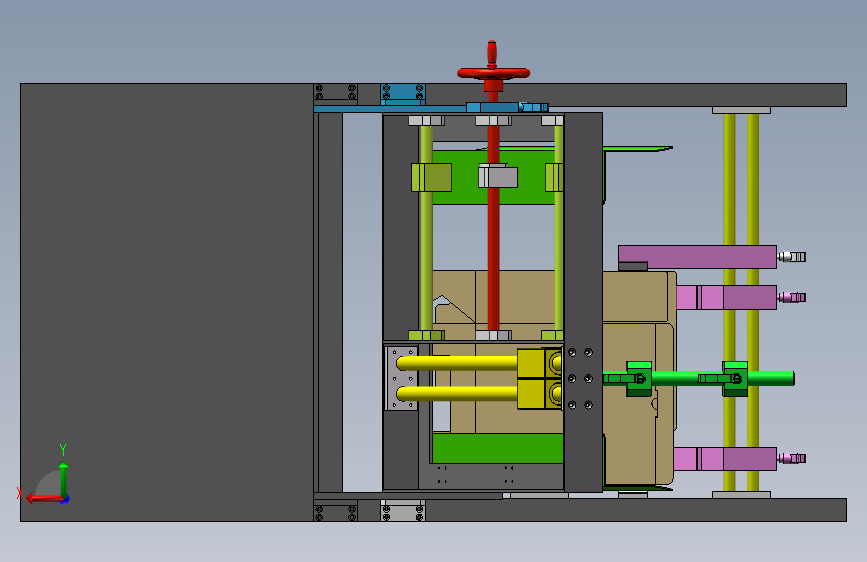Click the green Y axis of triad
Image resolution: width=867 pixels, height=562 pixels.
pos(64,479)
